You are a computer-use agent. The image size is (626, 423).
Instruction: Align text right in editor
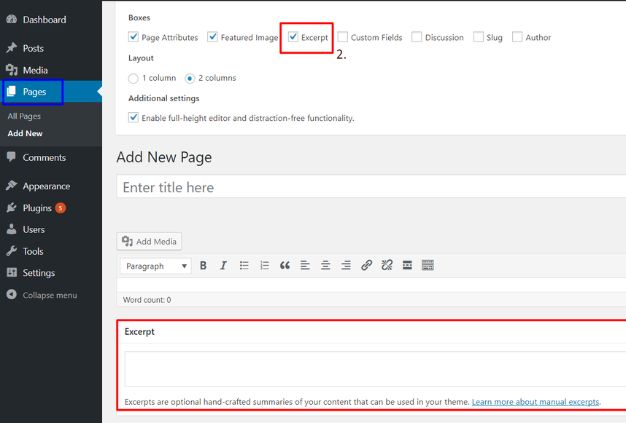(x=346, y=265)
